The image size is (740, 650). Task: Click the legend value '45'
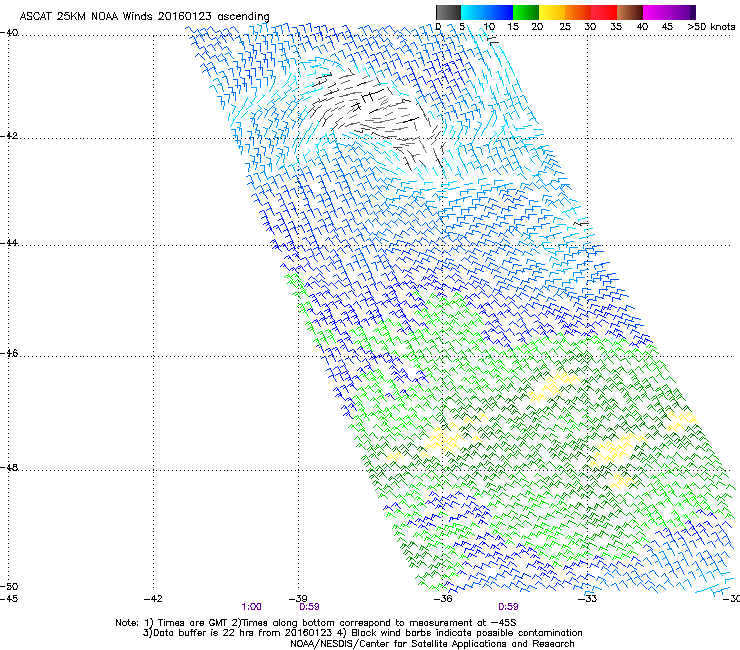(667, 27)
